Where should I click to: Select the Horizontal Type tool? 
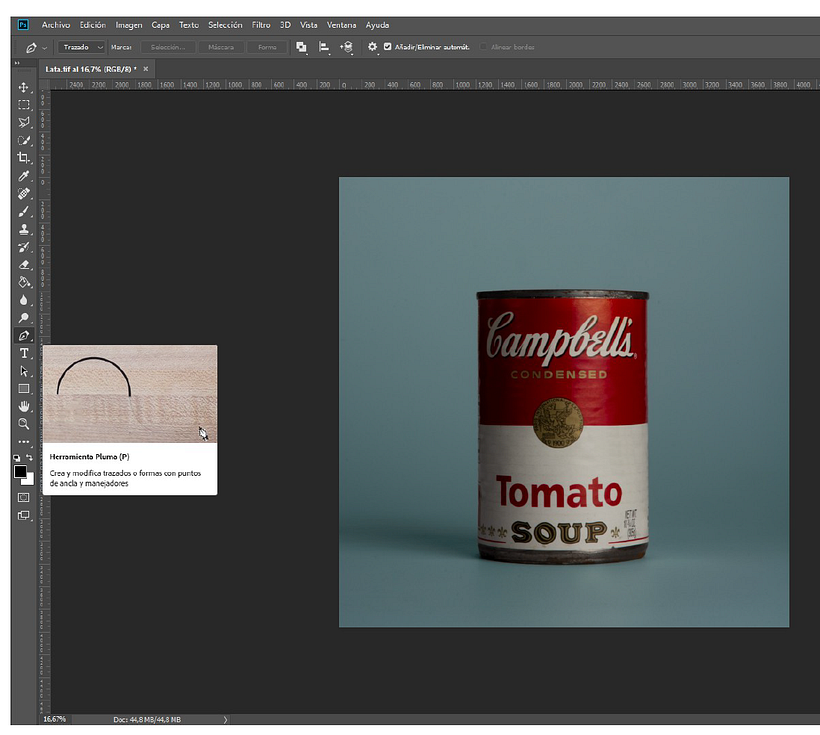[x=24, y=354]
